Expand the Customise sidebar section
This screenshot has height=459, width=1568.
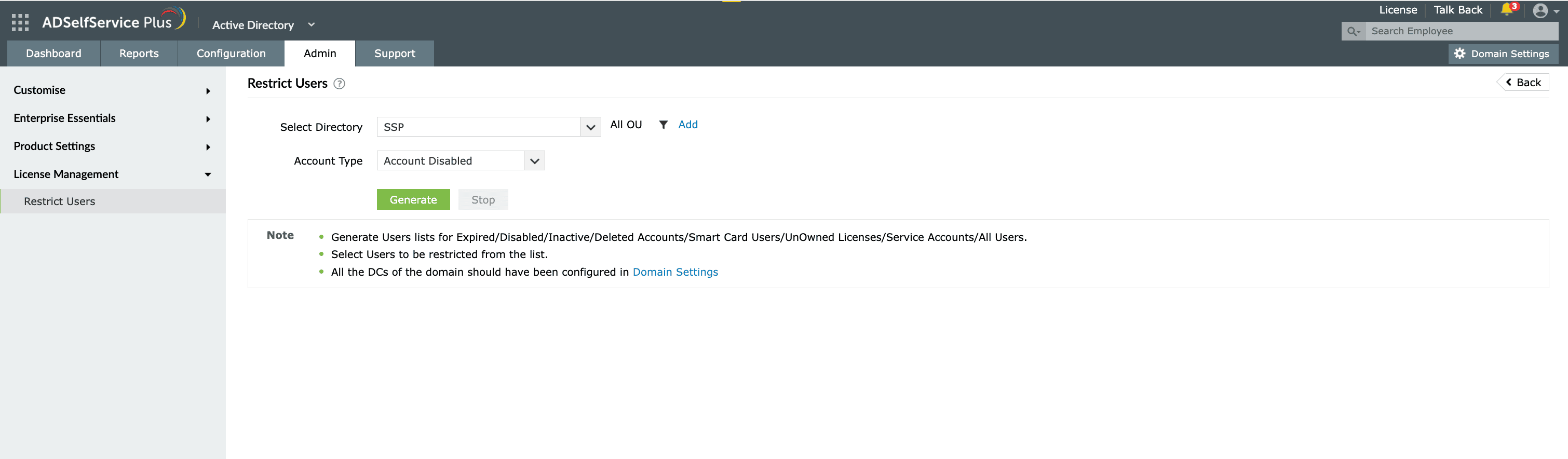pyautogui.click(x=113, y=90)
